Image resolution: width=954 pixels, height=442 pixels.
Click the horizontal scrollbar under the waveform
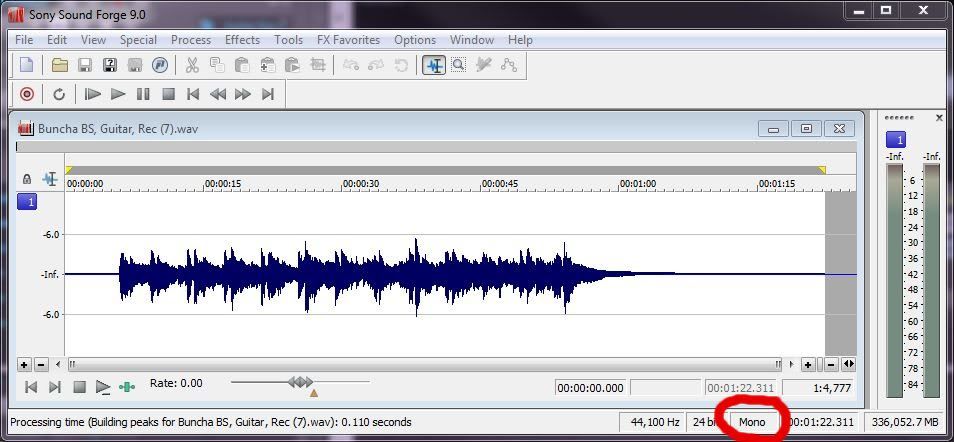pyautogui.click(x=430, y=365)
